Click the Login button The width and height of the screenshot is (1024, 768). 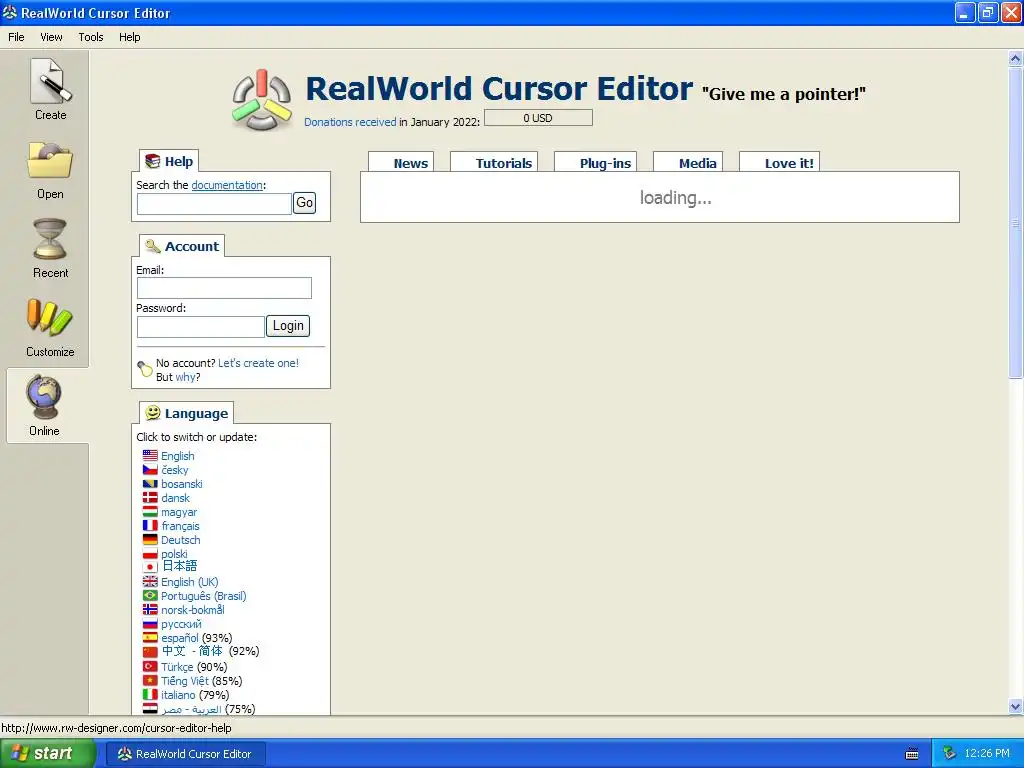pos(288,326)
